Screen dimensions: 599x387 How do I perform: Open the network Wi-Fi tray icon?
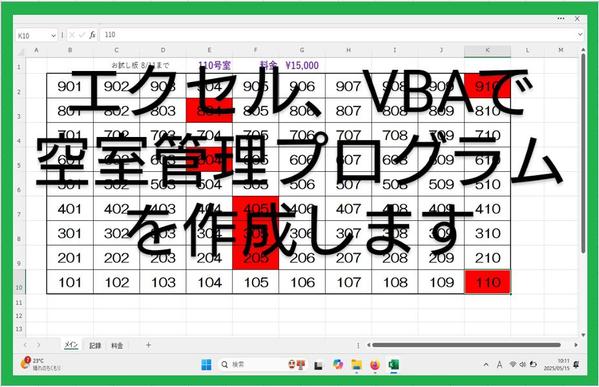click(513, 364)
